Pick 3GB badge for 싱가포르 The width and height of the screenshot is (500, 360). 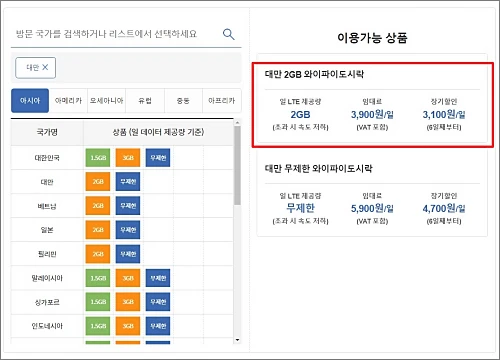128,302
